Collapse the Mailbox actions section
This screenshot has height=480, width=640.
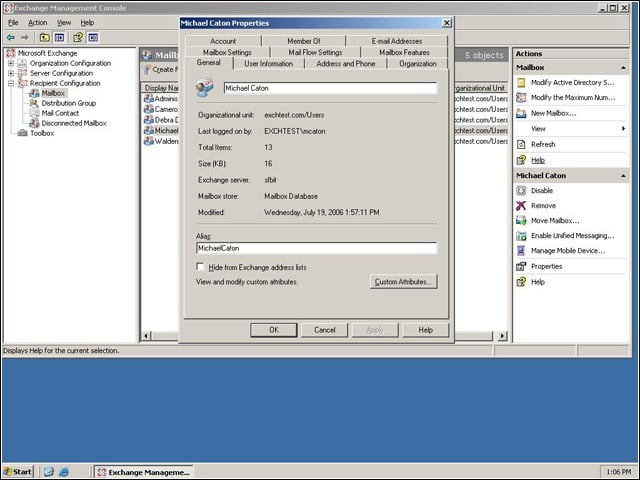click(623, 68)
